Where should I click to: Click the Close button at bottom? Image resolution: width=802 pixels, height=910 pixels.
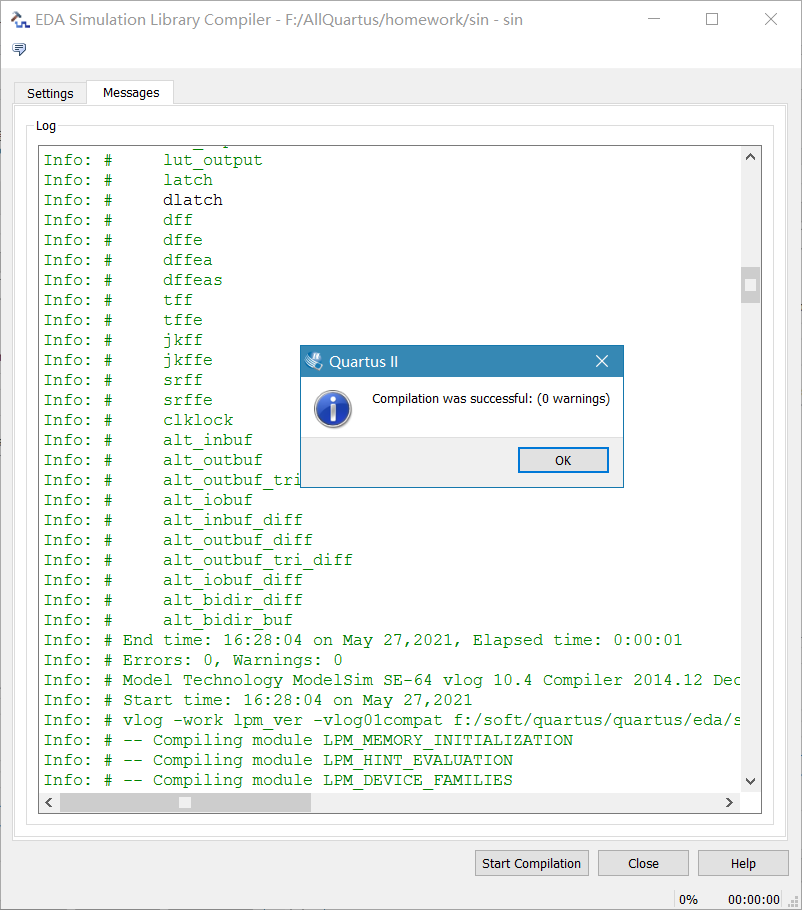643,864
